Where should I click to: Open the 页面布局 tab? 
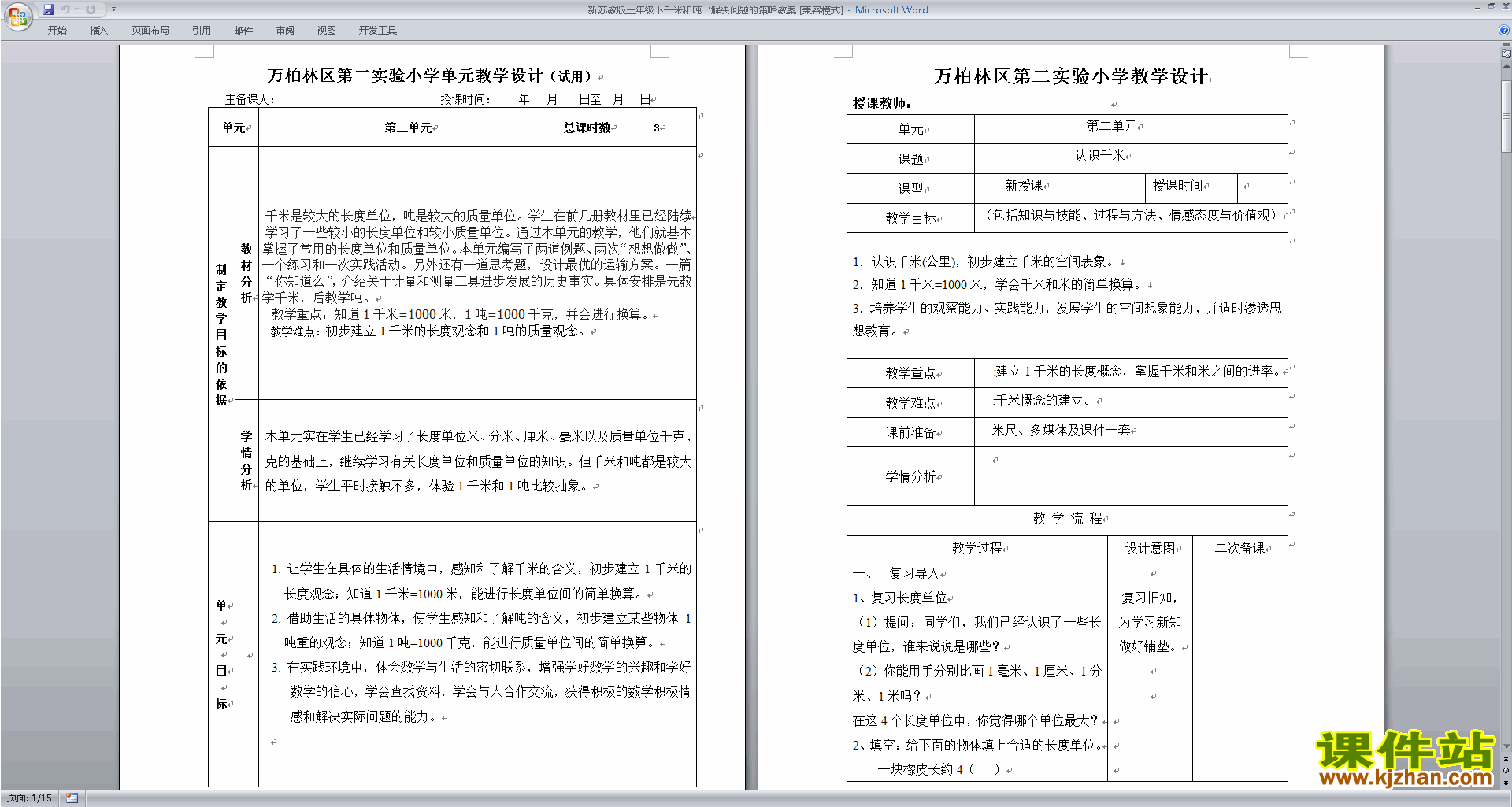[150, 31]
